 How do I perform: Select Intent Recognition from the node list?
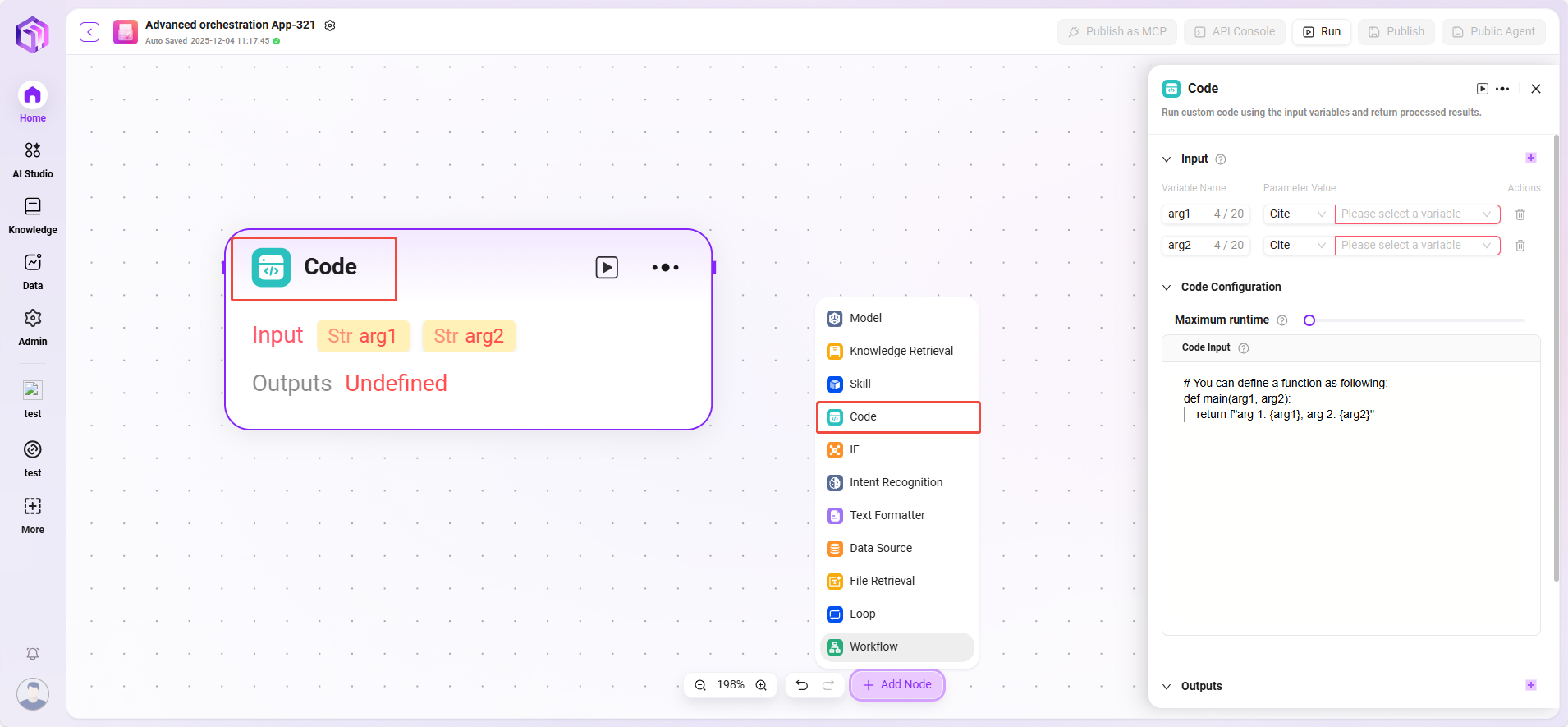[x=896, y=482]
